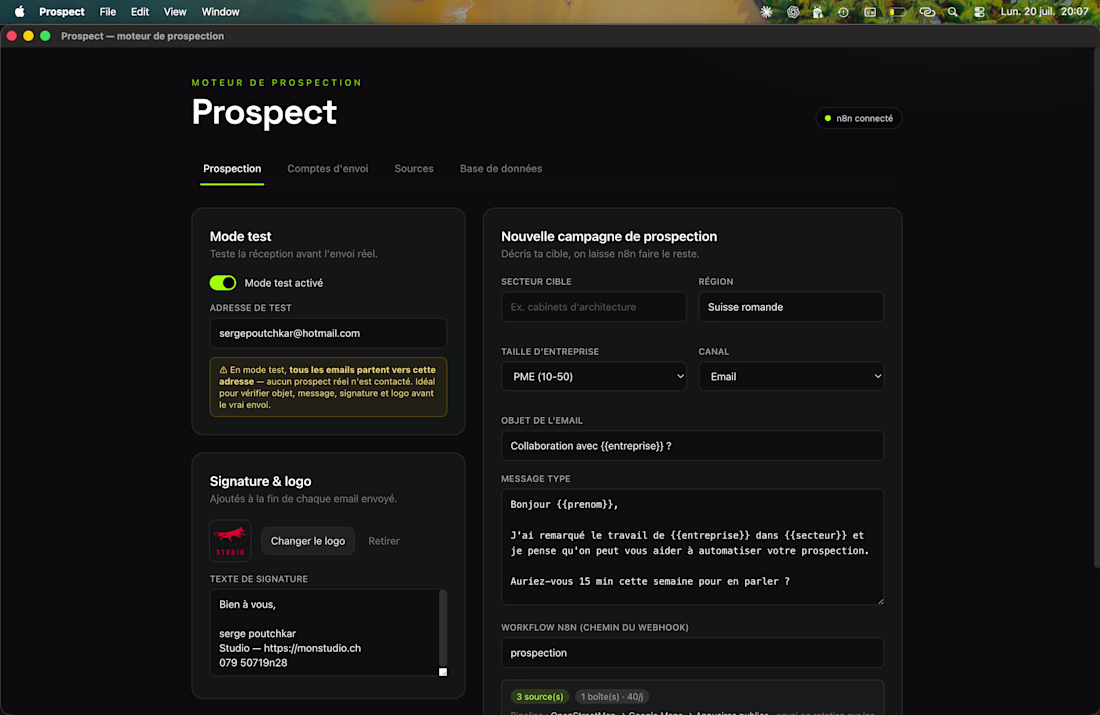Focus the Secteur cible input field
This screenshot has width=1100, height=715.
pos(593,307)
